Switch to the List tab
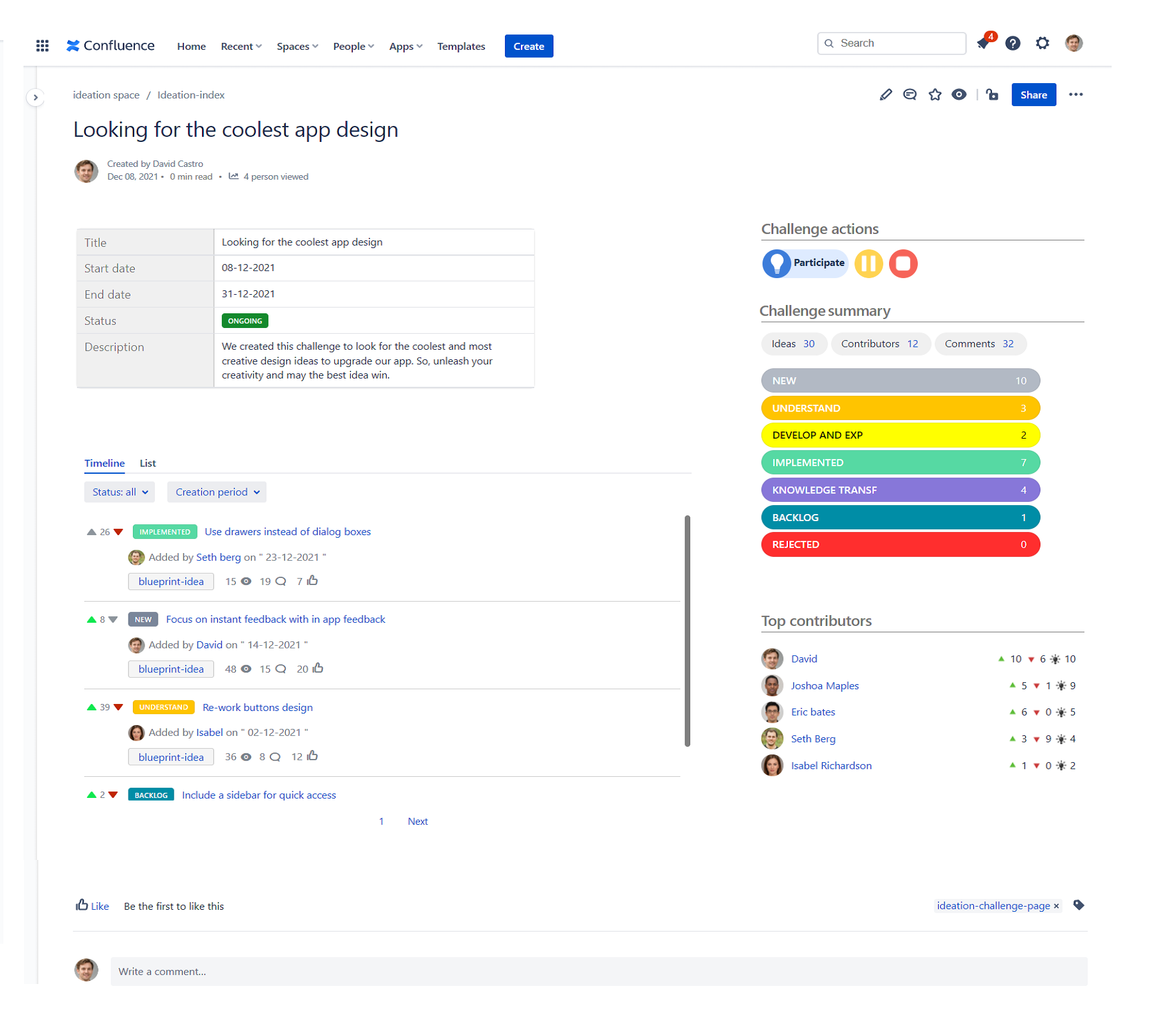 pos(148,463)
